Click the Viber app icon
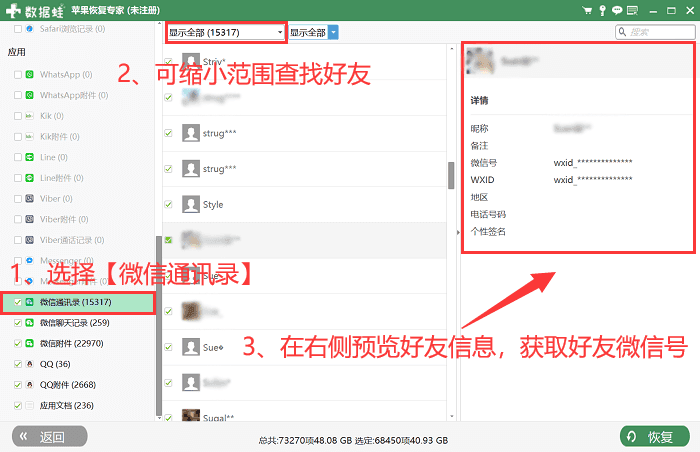This screenshot has width=700, height=452. pyautogui.click(x=29, y=199)
